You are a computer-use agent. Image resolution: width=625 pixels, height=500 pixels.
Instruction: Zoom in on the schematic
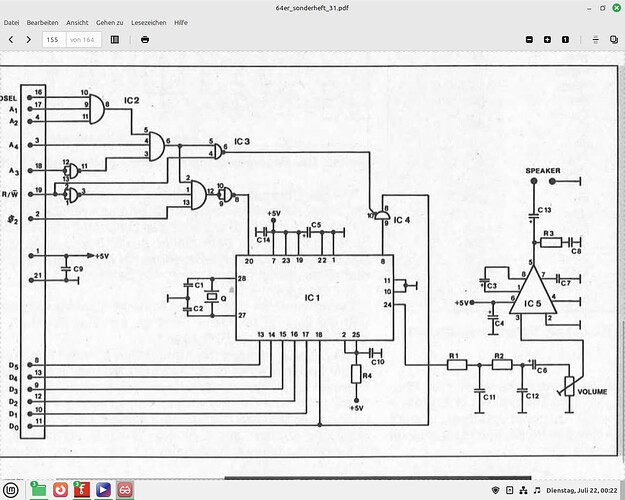tap(547, 39)
